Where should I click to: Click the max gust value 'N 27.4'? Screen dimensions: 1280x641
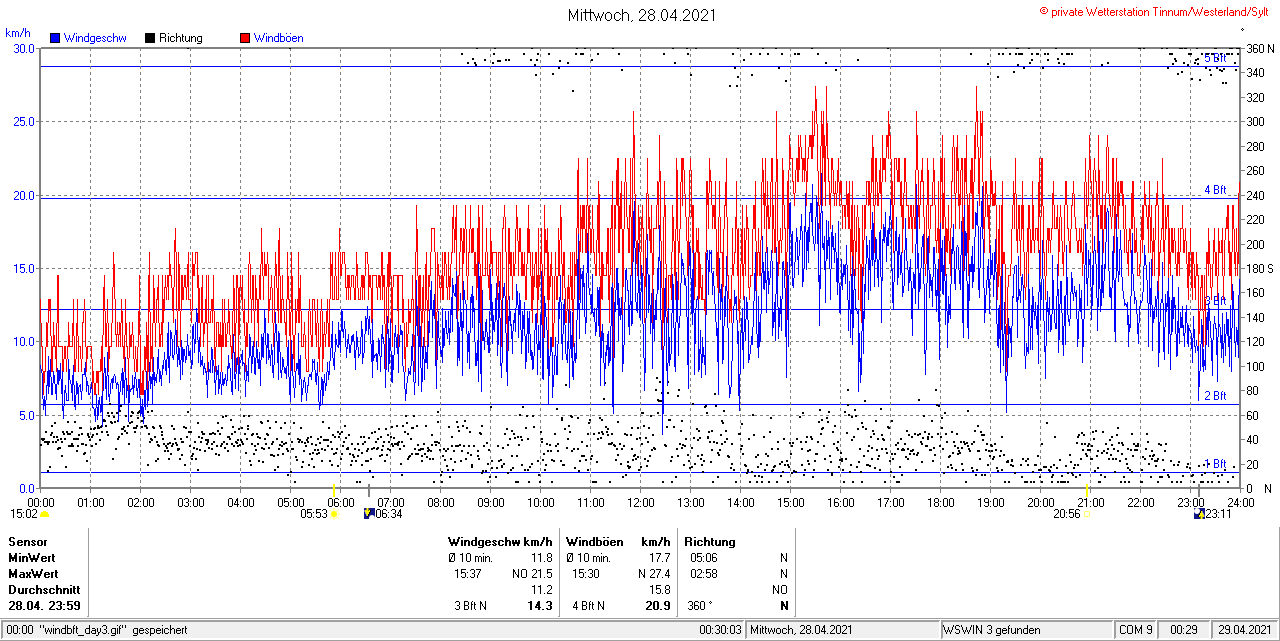coord(654,573)
